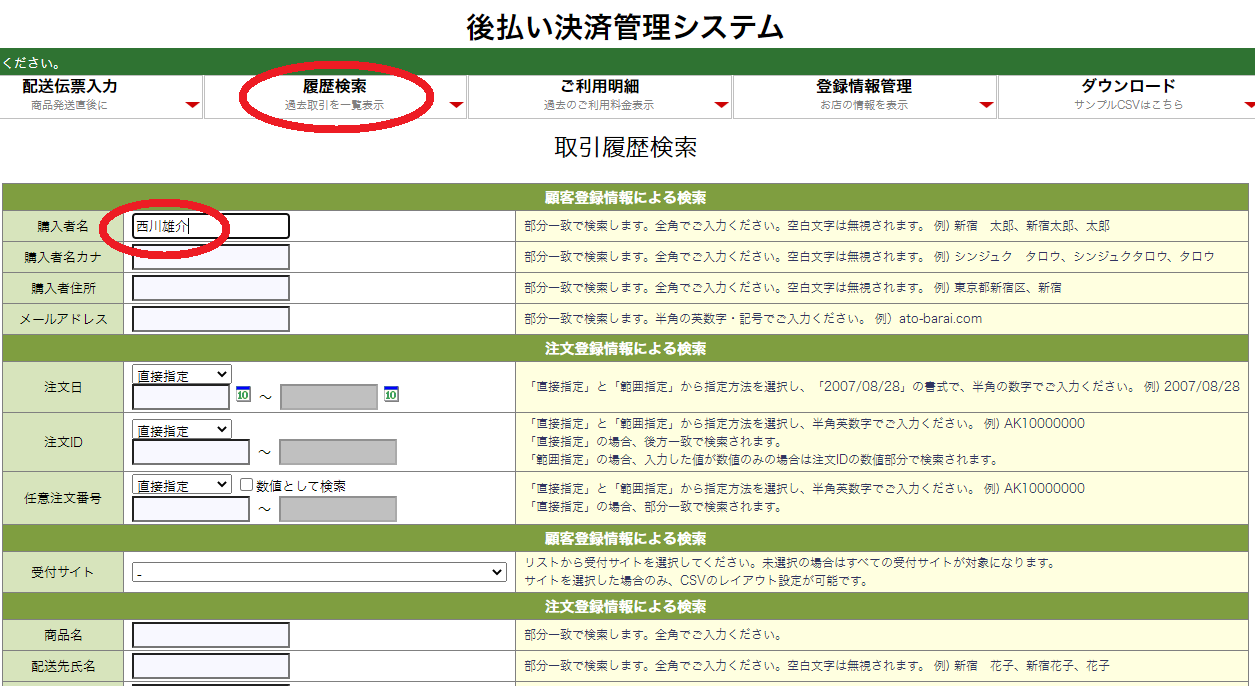1255x686 pixels.
Task: Click red arrow beside 履歴検索 menu
Action: (456, 105)
